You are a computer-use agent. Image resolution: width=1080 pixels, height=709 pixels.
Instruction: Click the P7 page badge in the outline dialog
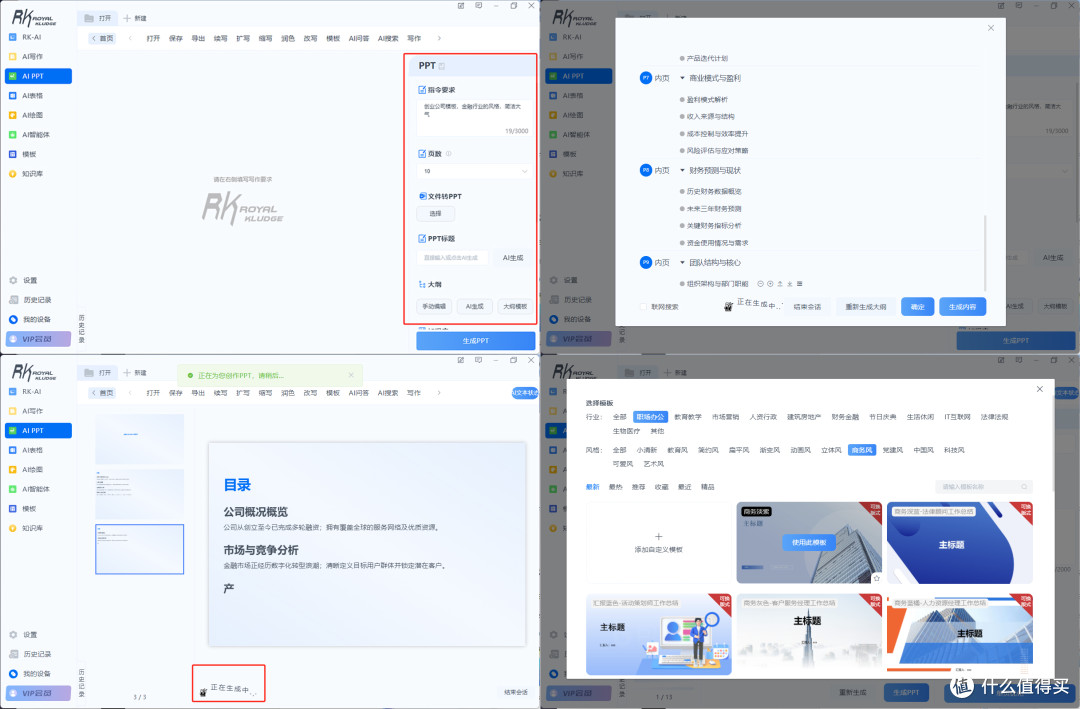tap(645, 78)
